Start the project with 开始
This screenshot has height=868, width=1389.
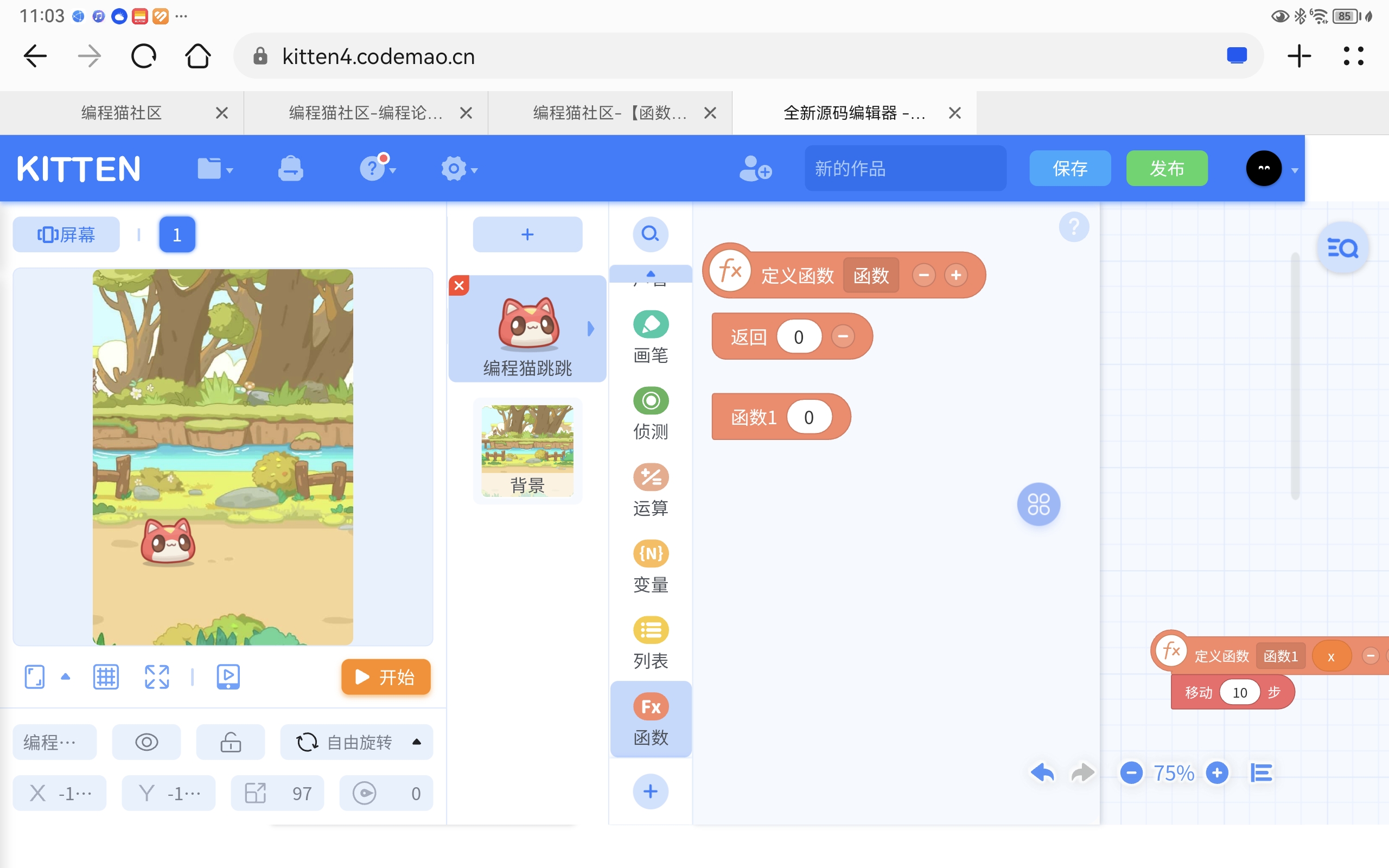[386, 677]
